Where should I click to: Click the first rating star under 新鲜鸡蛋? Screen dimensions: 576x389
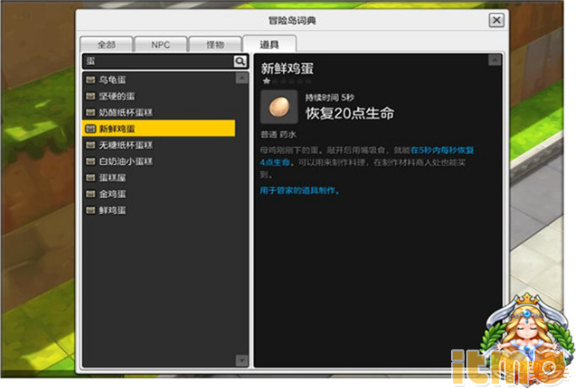[266, 81]
